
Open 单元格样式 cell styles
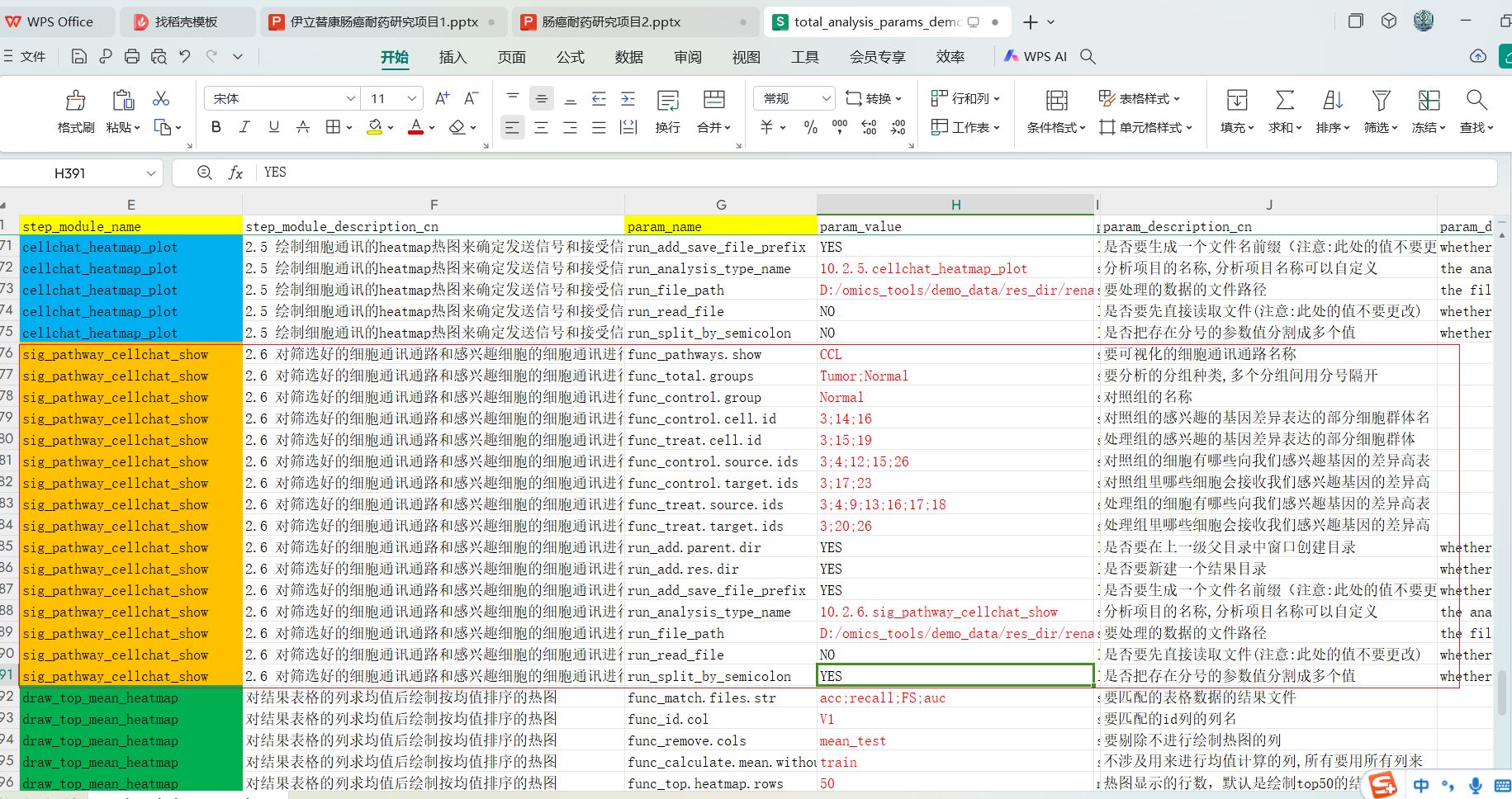click(1146, 127)
